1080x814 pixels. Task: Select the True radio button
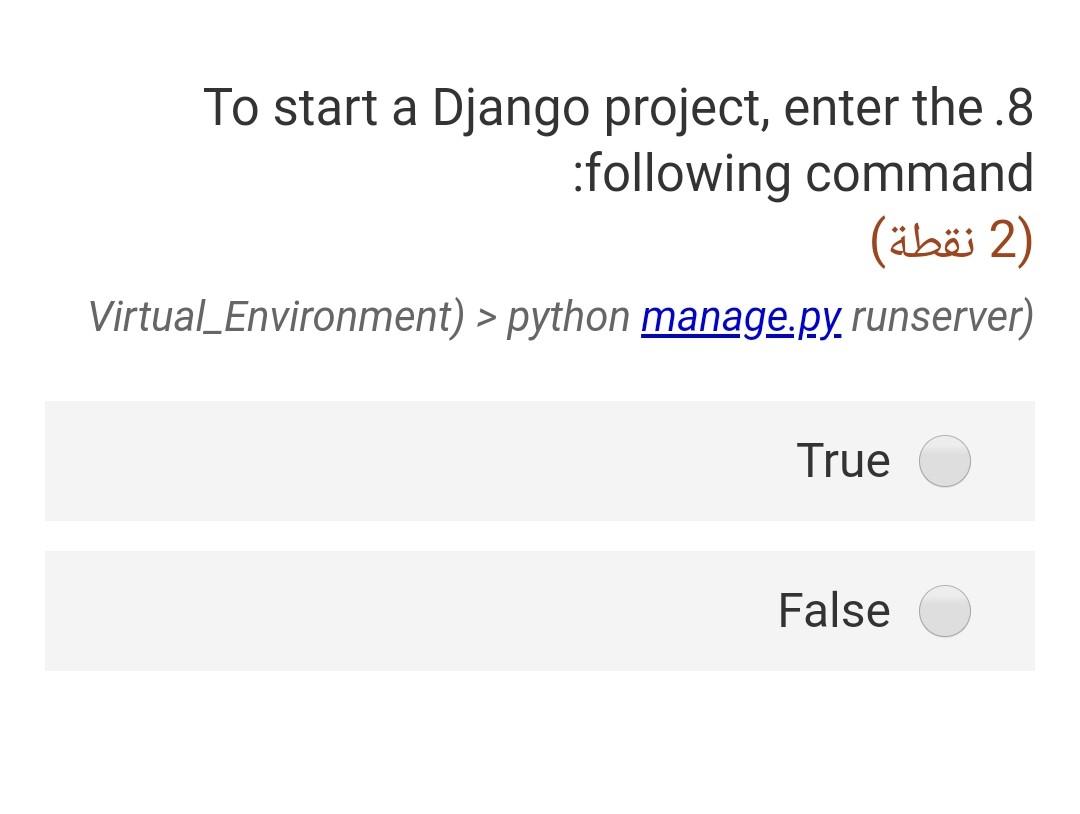[x=944, y=461]
